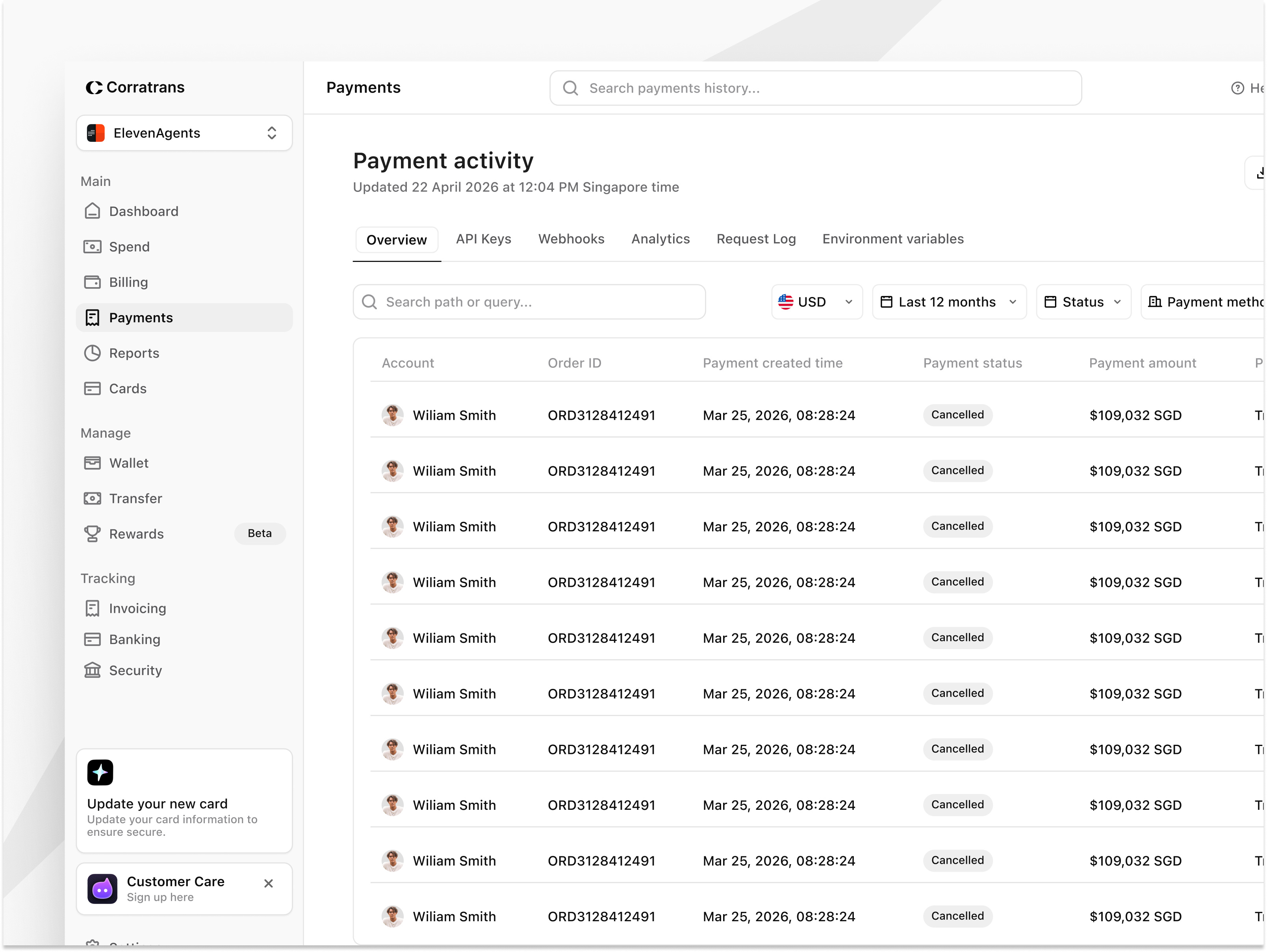Open Spend from the sidebar
Viewport: 1267px width, 952px height.
pyautogui.click(x=184, y=247)
